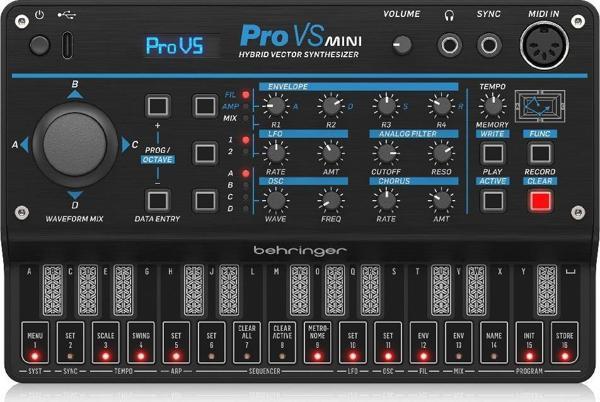
Task: Click the MIDI IN socket
Action: [x=544, y=45]
